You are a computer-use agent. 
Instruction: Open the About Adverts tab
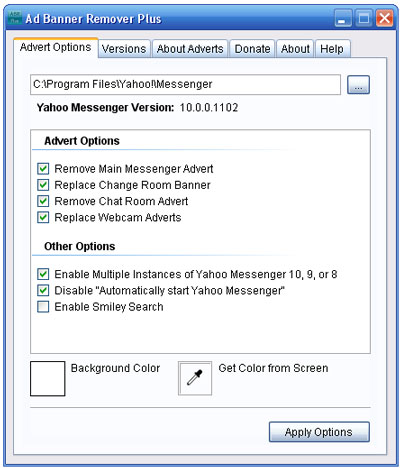coord(190,49)
